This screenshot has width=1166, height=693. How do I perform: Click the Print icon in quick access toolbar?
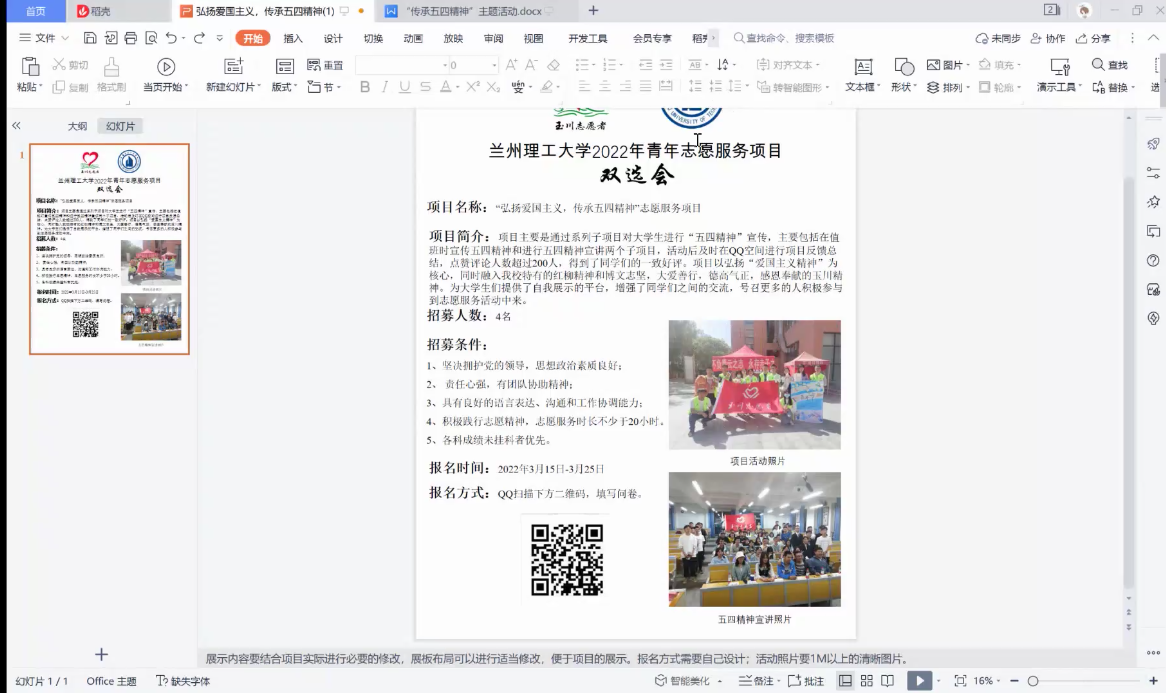click(131, 38)
